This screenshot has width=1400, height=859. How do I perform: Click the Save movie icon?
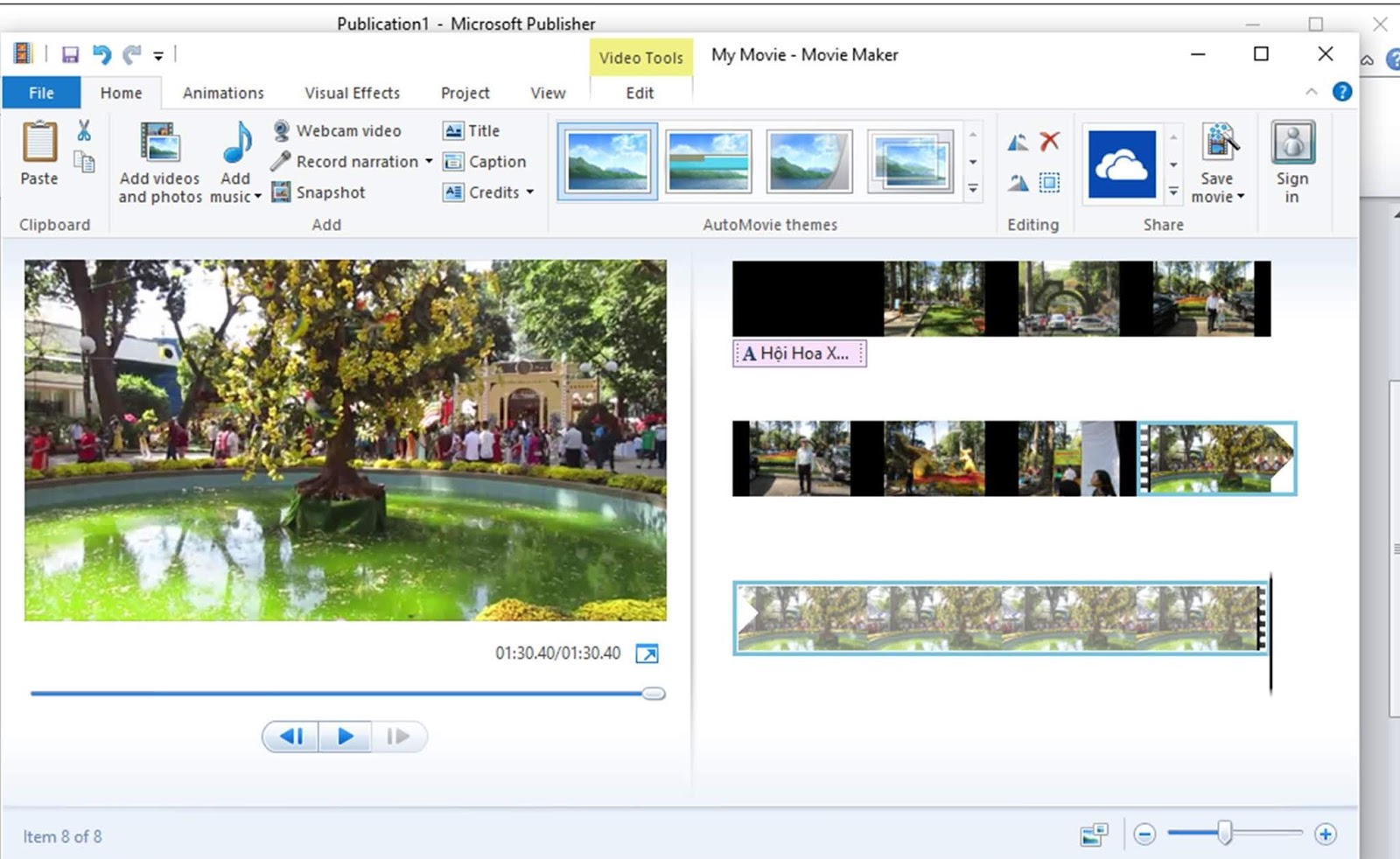1219,143
